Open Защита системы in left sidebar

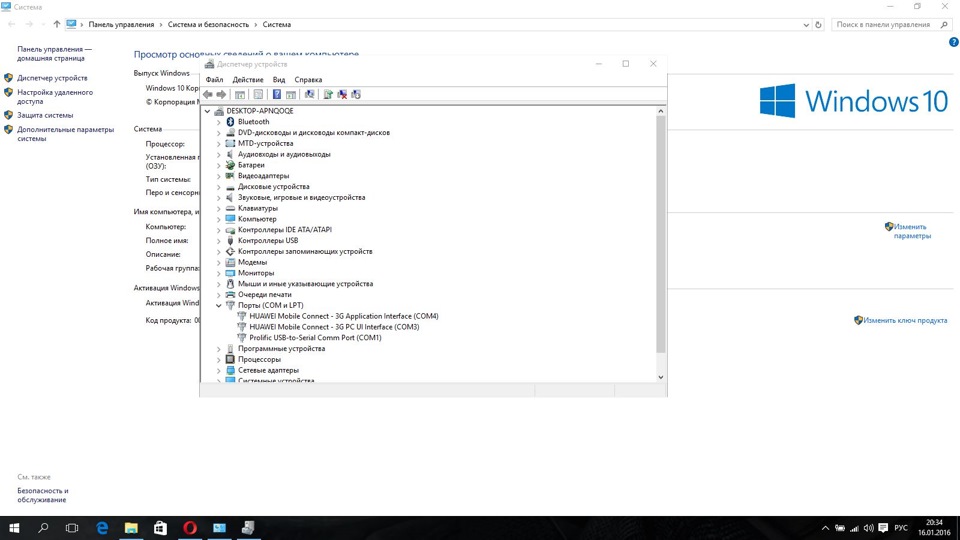(44, 115)
